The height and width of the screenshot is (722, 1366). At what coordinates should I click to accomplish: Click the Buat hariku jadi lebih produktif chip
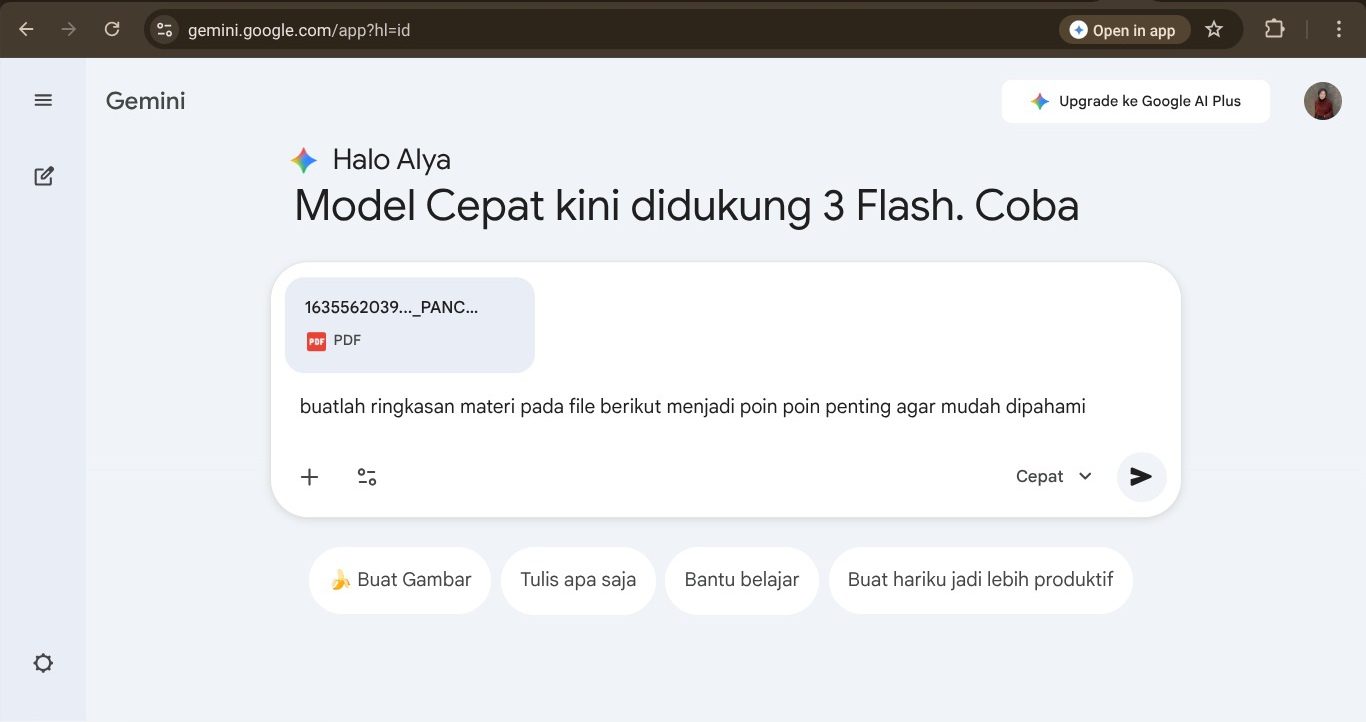tap(980, 579)
